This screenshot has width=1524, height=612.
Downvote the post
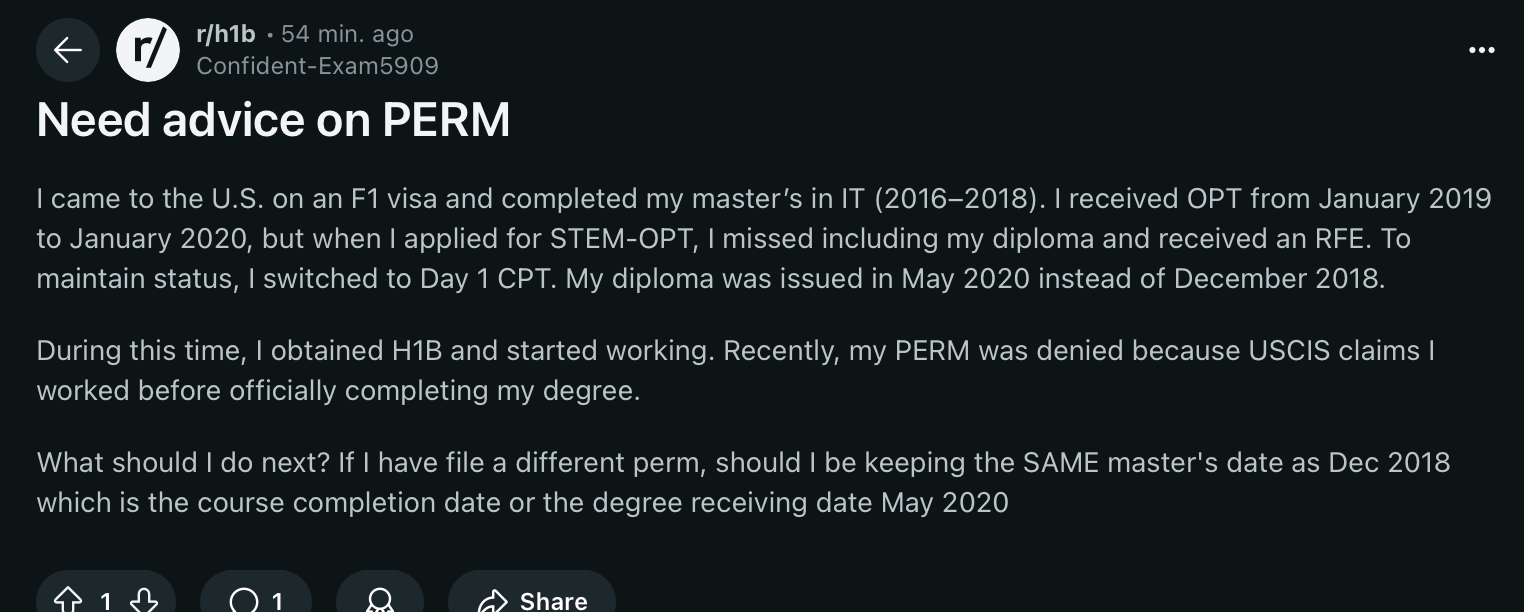144,600
